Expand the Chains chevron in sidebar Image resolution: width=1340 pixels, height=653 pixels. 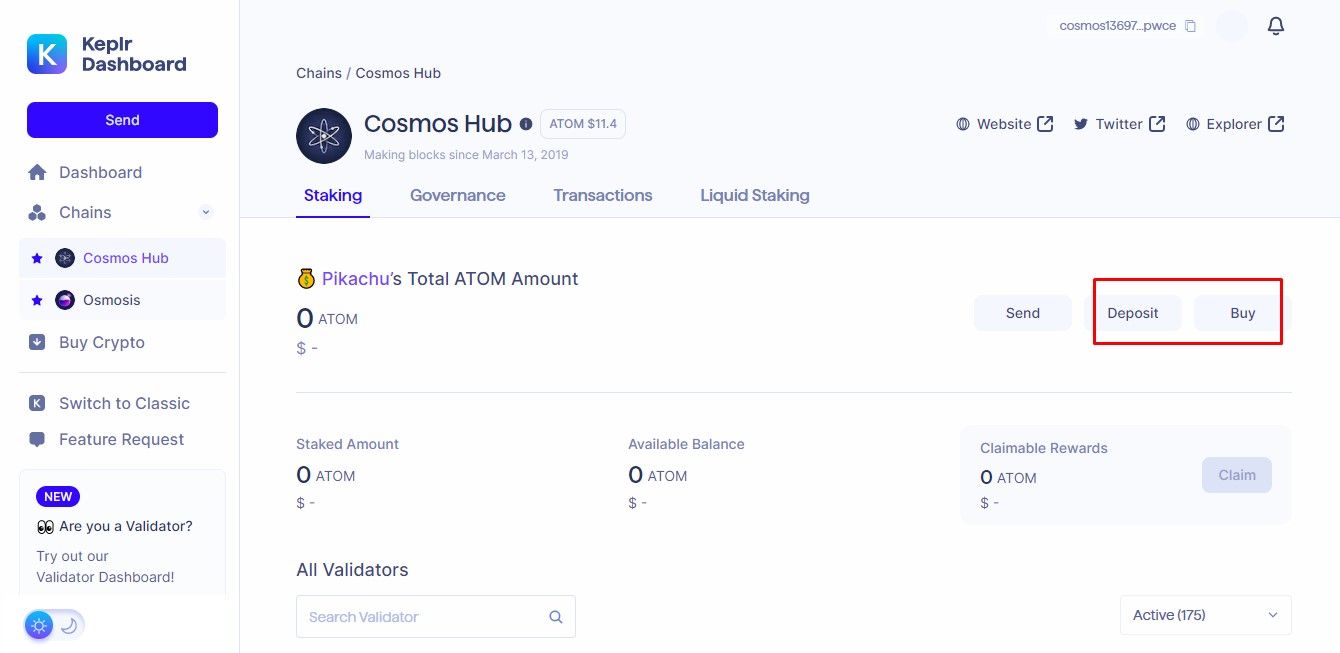(206, 212)
